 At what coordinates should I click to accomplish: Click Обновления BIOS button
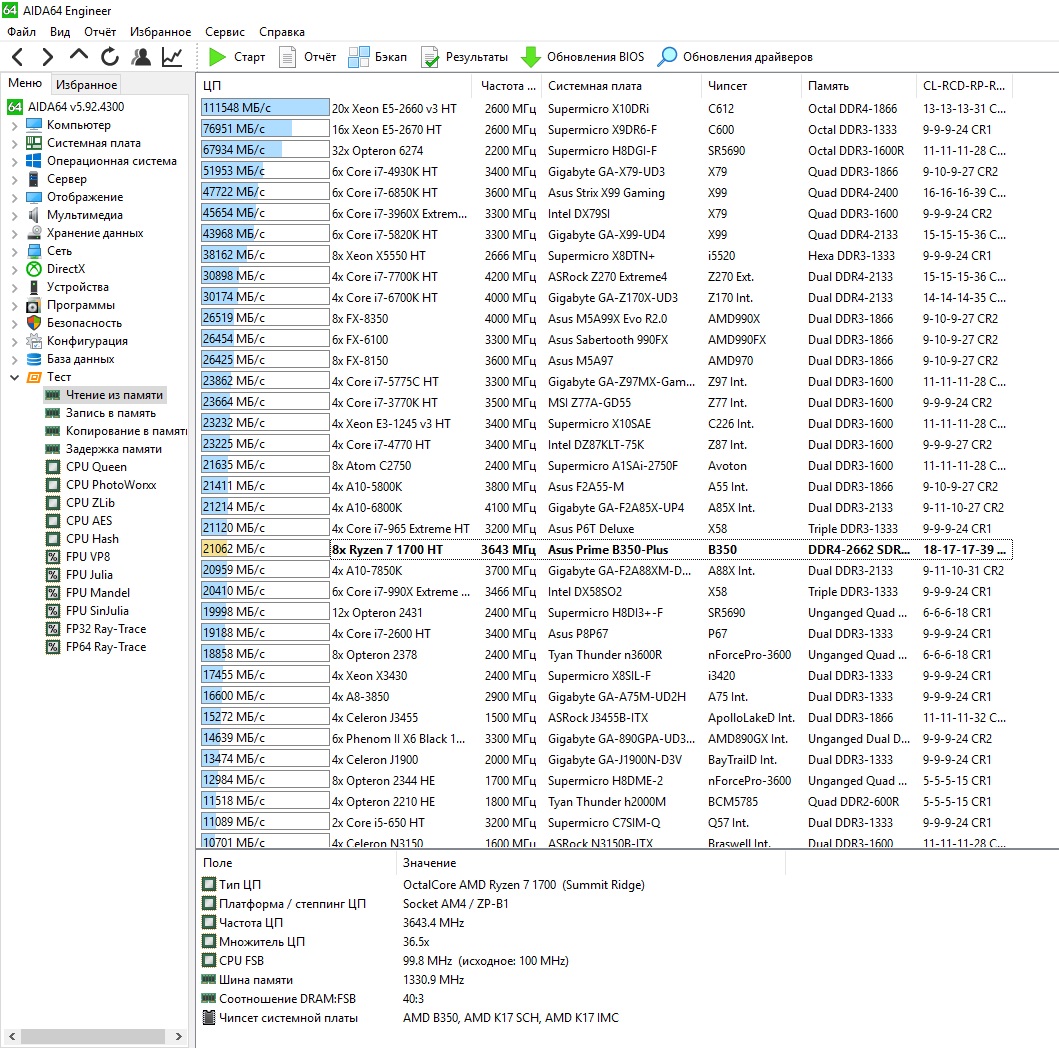coord(583,57)
